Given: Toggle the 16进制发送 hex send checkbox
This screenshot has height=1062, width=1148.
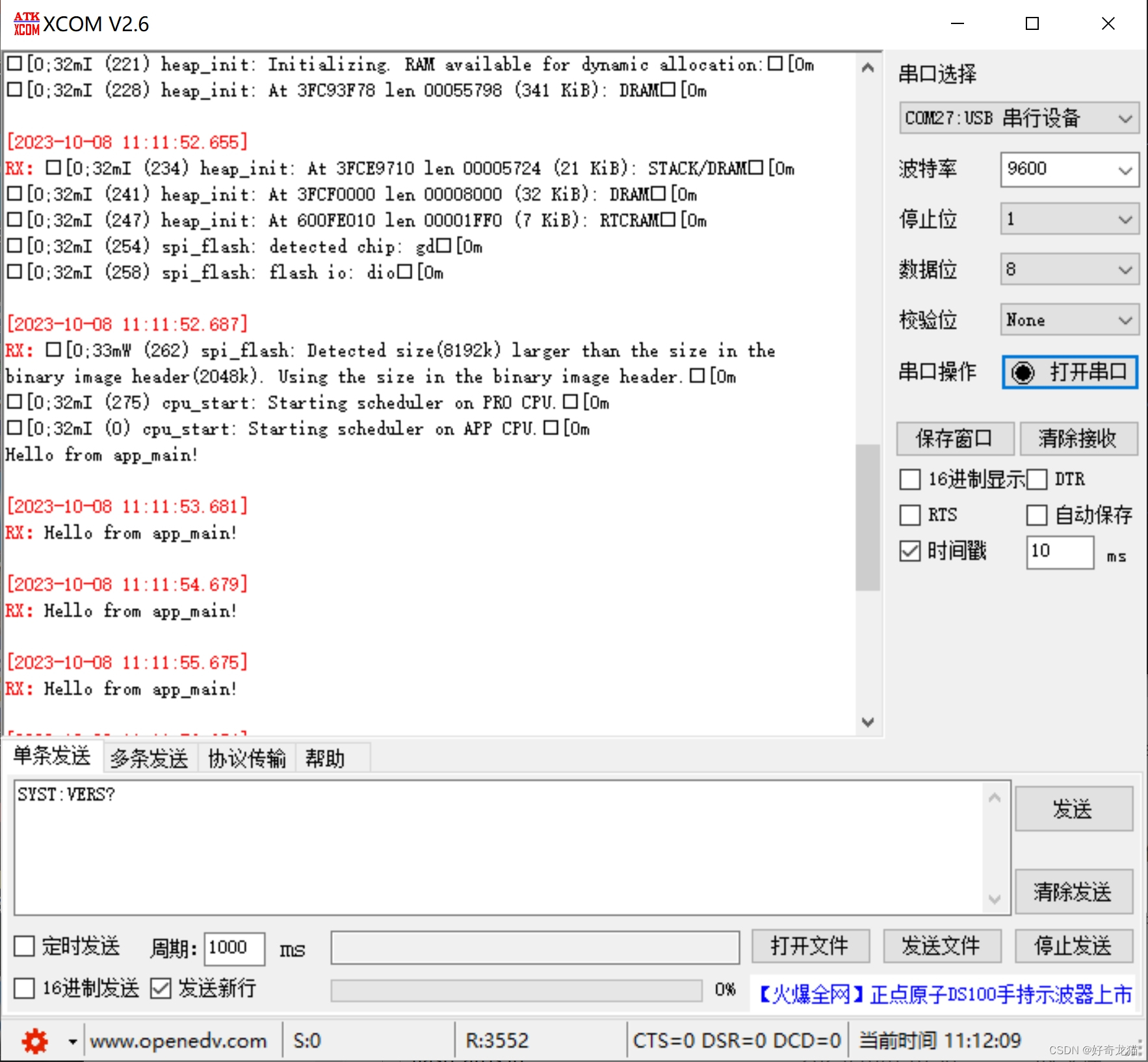Looking at the screenshot, I should tap(24, 988).
